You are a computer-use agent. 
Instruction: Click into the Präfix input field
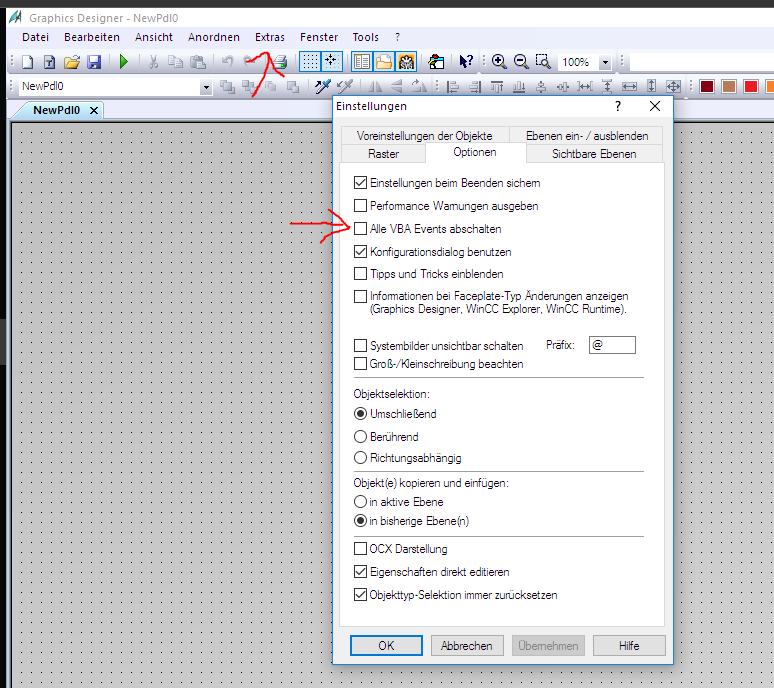point(612,345)
